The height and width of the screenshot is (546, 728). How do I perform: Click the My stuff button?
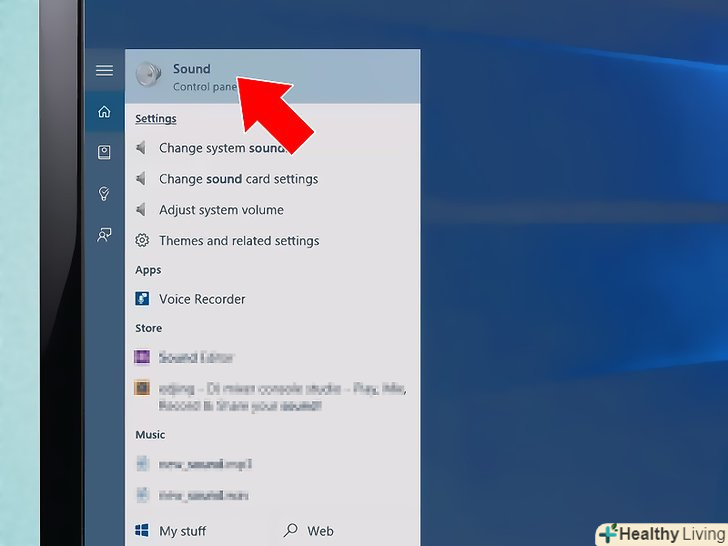pyautogui.click(x=171, y=531)
